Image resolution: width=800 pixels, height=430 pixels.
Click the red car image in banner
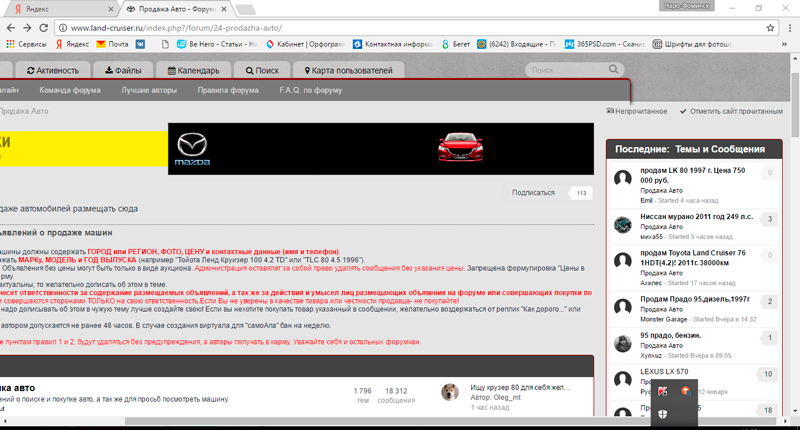point(460,147)
